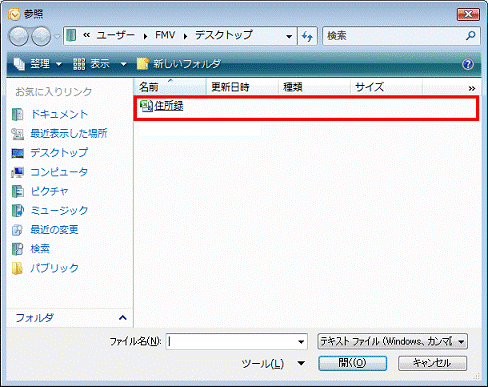Click the 表示 views button
488x387 pixels.
point(92,64)
